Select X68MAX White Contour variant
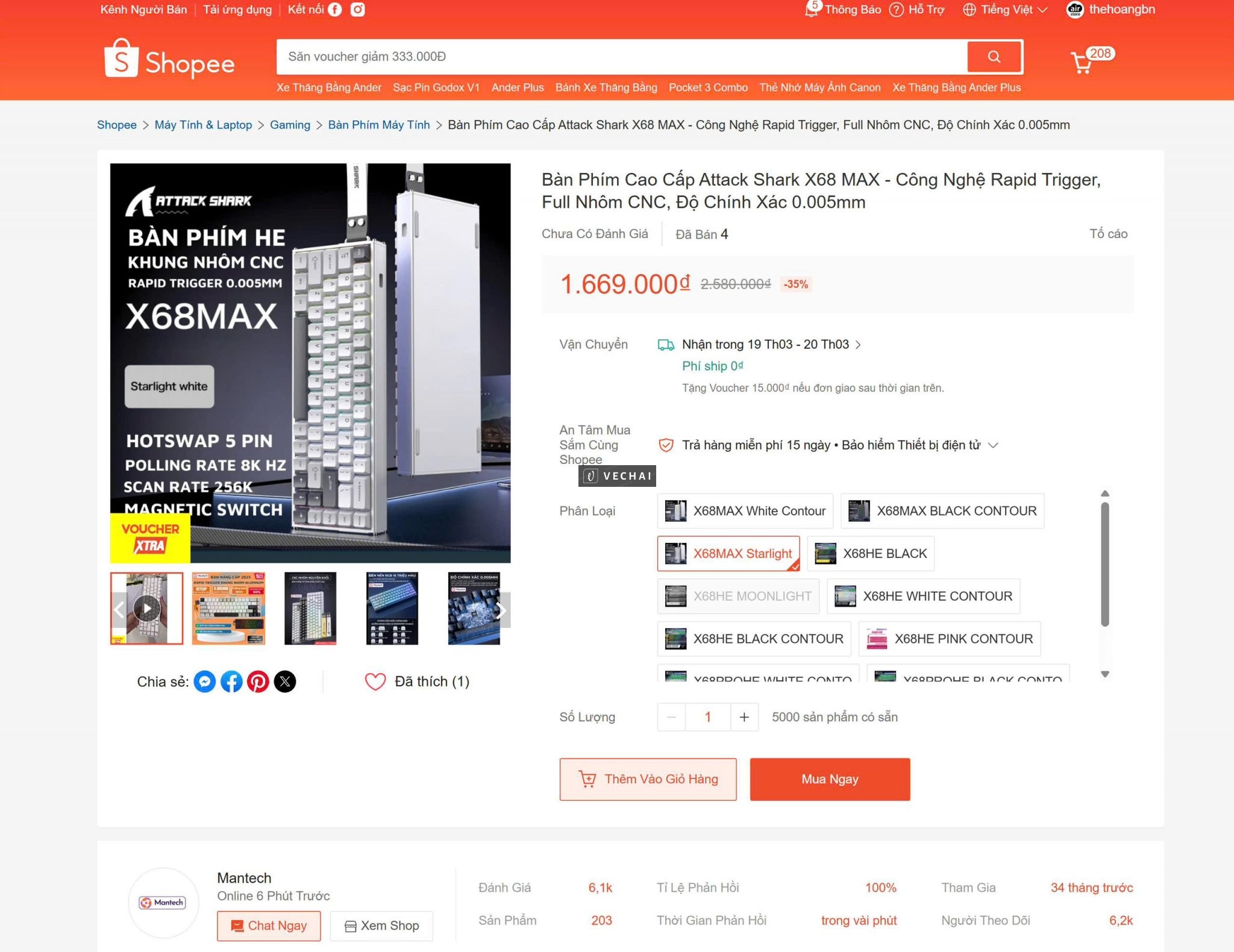 (x=745, y=511)
